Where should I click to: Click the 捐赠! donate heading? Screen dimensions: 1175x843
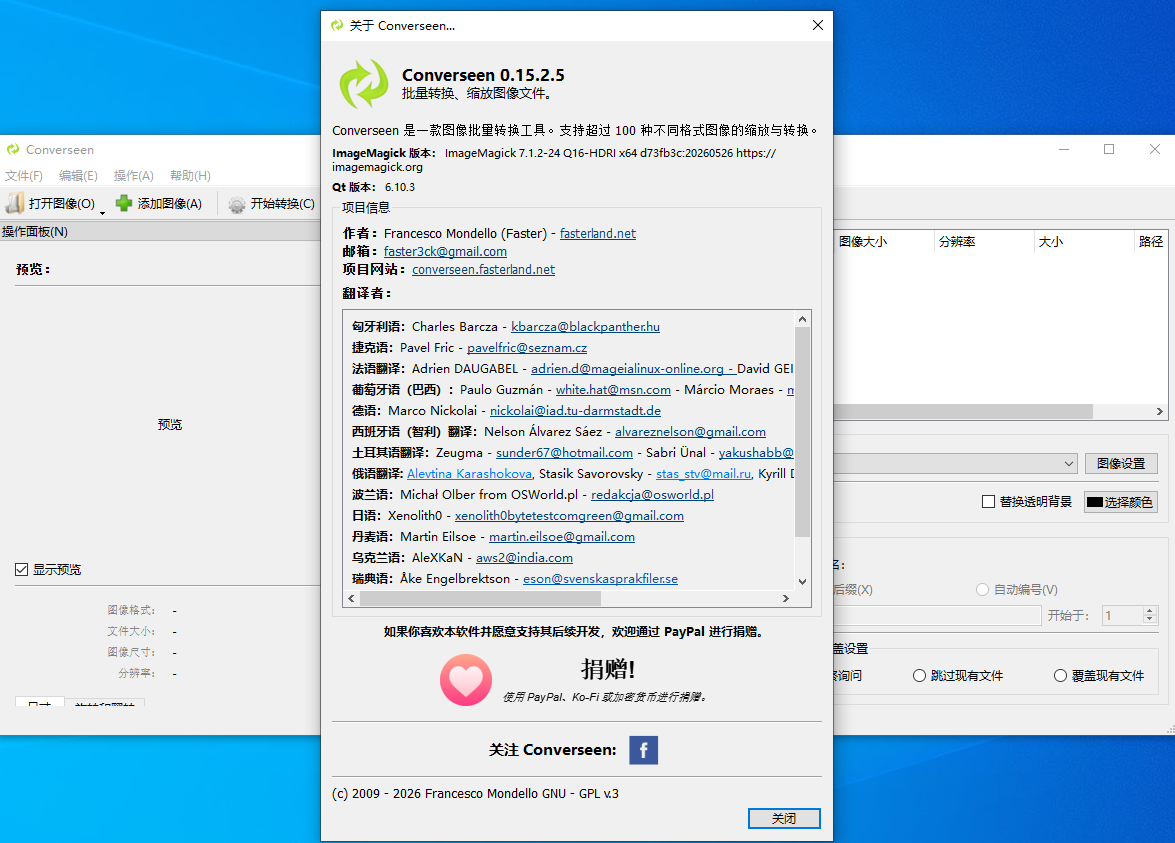point(608,669)
